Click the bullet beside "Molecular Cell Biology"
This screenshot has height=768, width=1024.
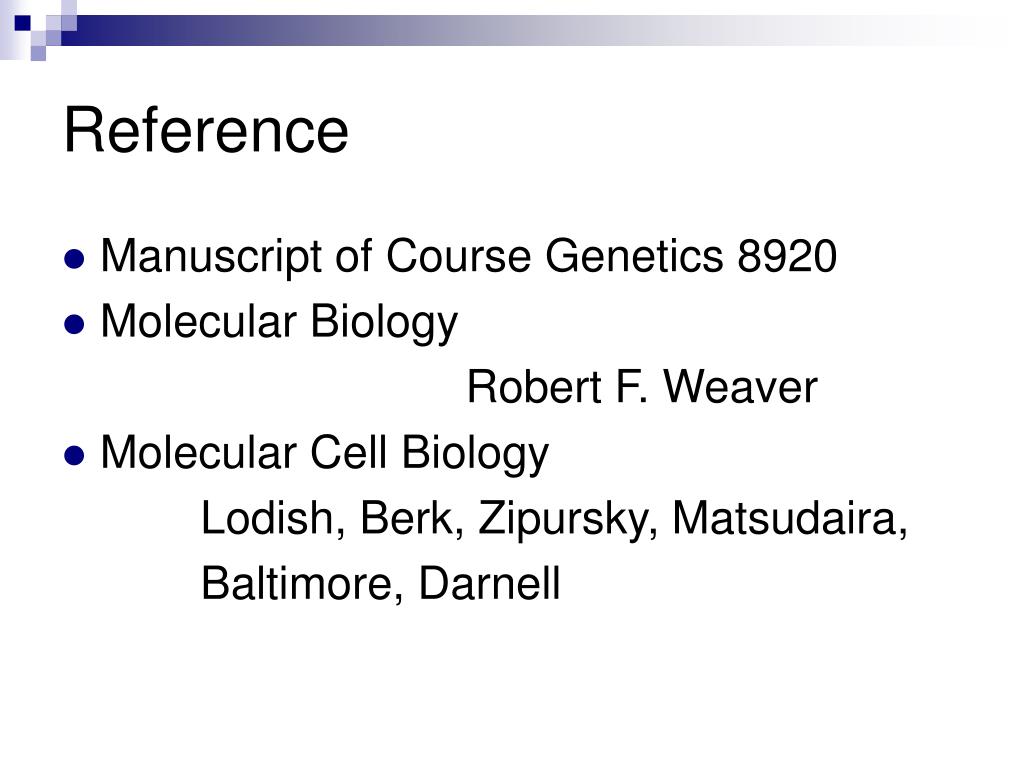[x=74, y=455]
